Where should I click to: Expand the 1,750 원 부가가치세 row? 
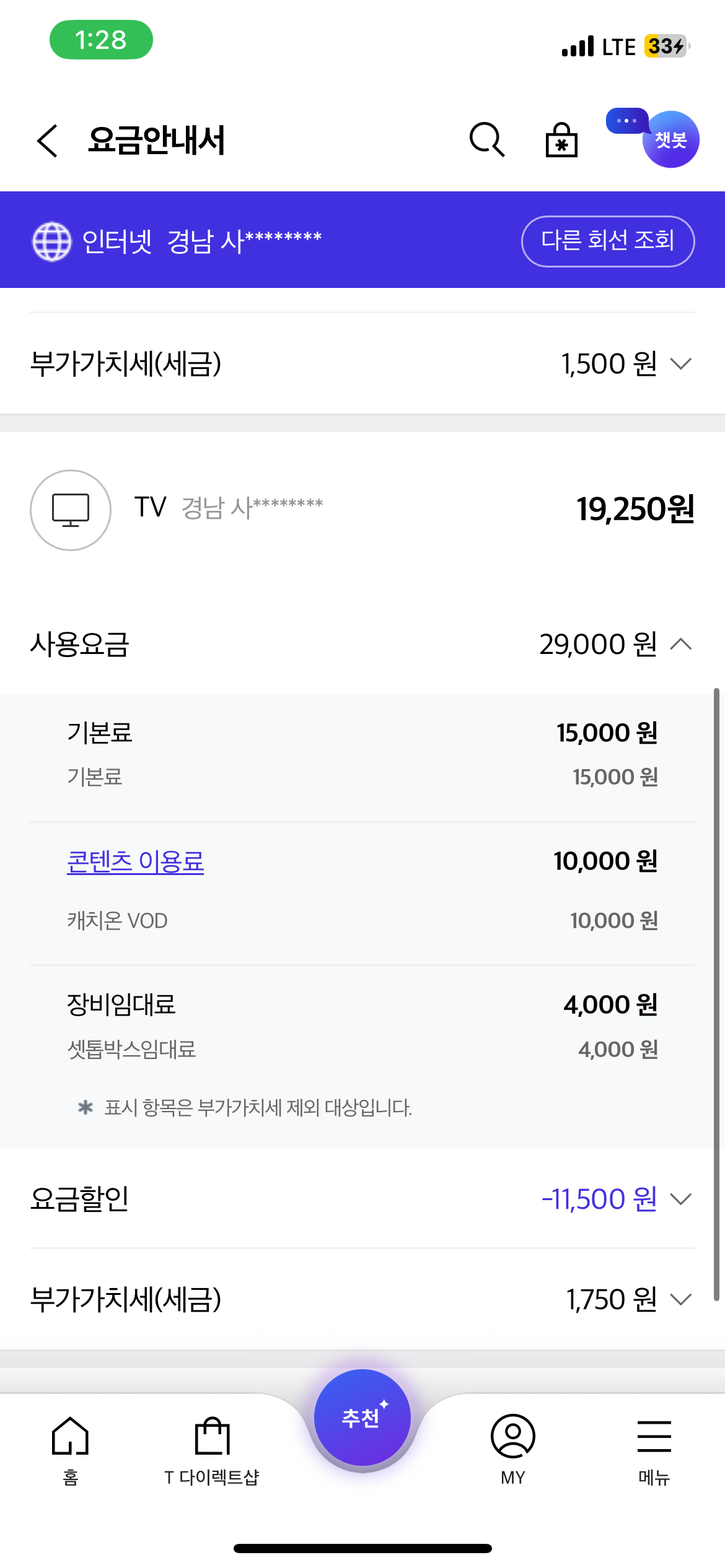(x=680, y=1299)
